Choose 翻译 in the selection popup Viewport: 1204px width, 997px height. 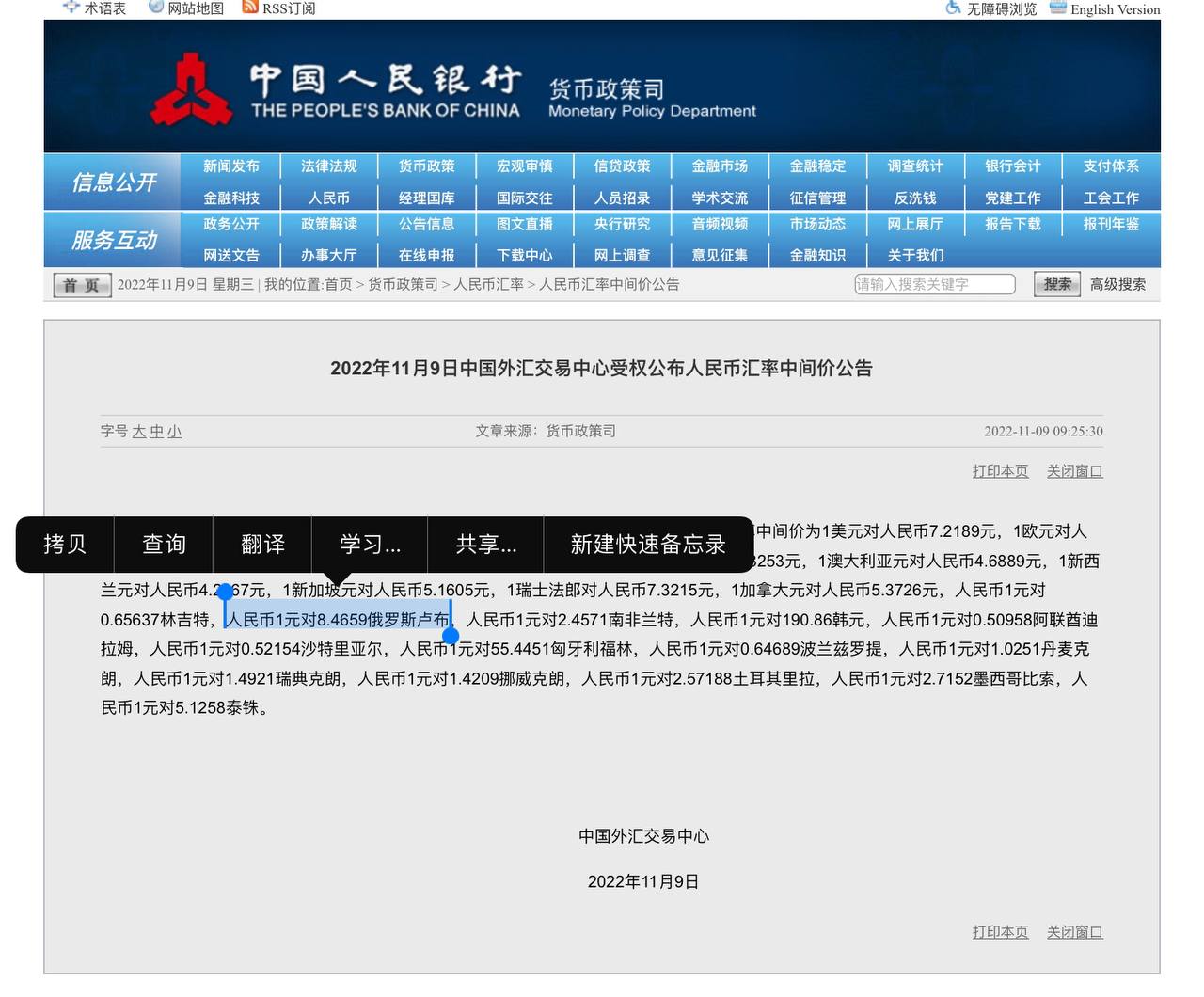pyautogui.click(x=262, y=545)
